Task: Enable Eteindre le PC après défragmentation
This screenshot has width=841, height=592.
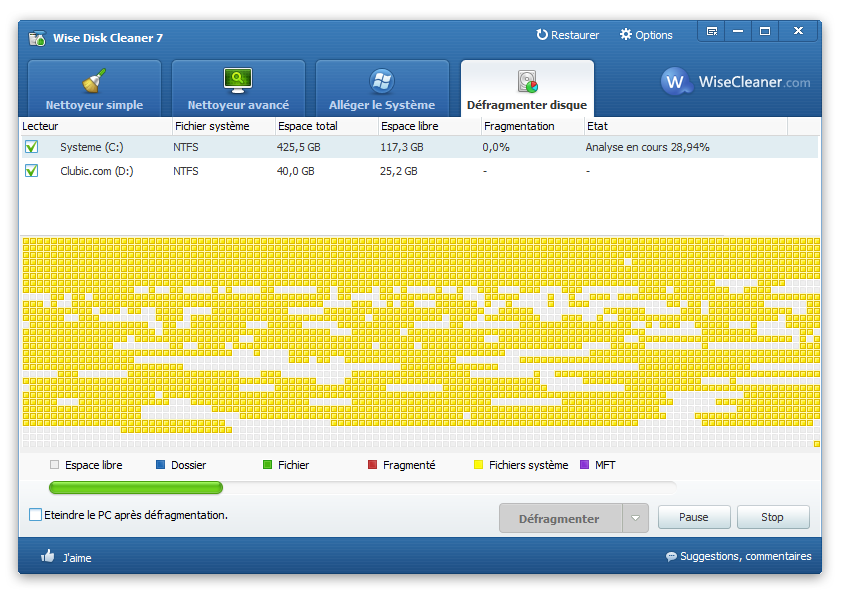Action: coord(36,515)
